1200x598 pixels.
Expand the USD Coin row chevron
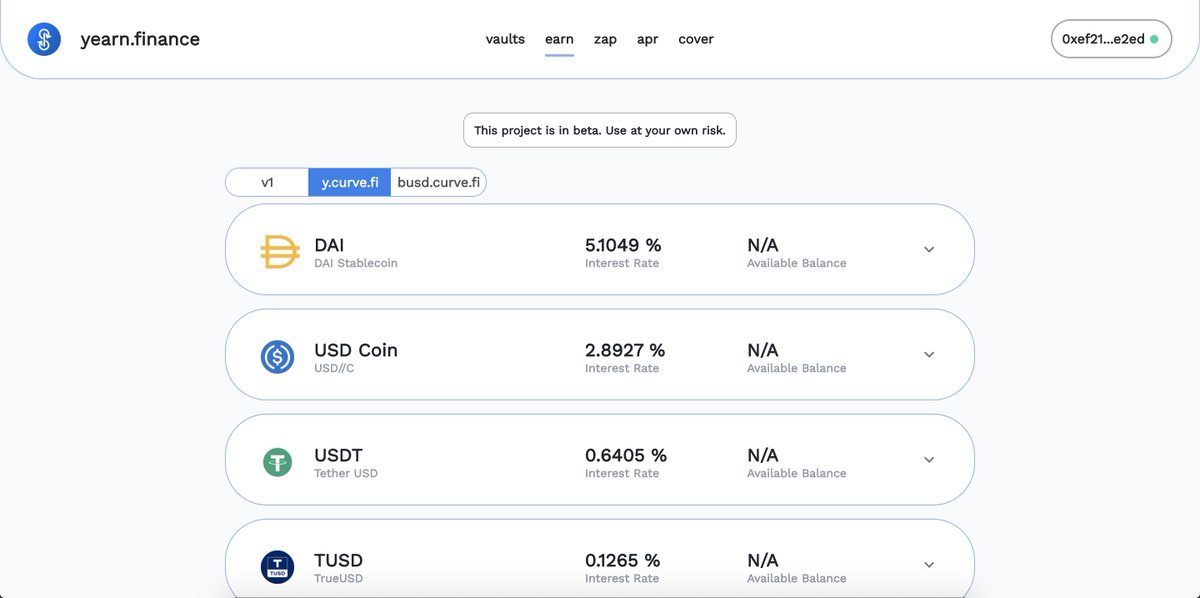(x=929, y=355)
